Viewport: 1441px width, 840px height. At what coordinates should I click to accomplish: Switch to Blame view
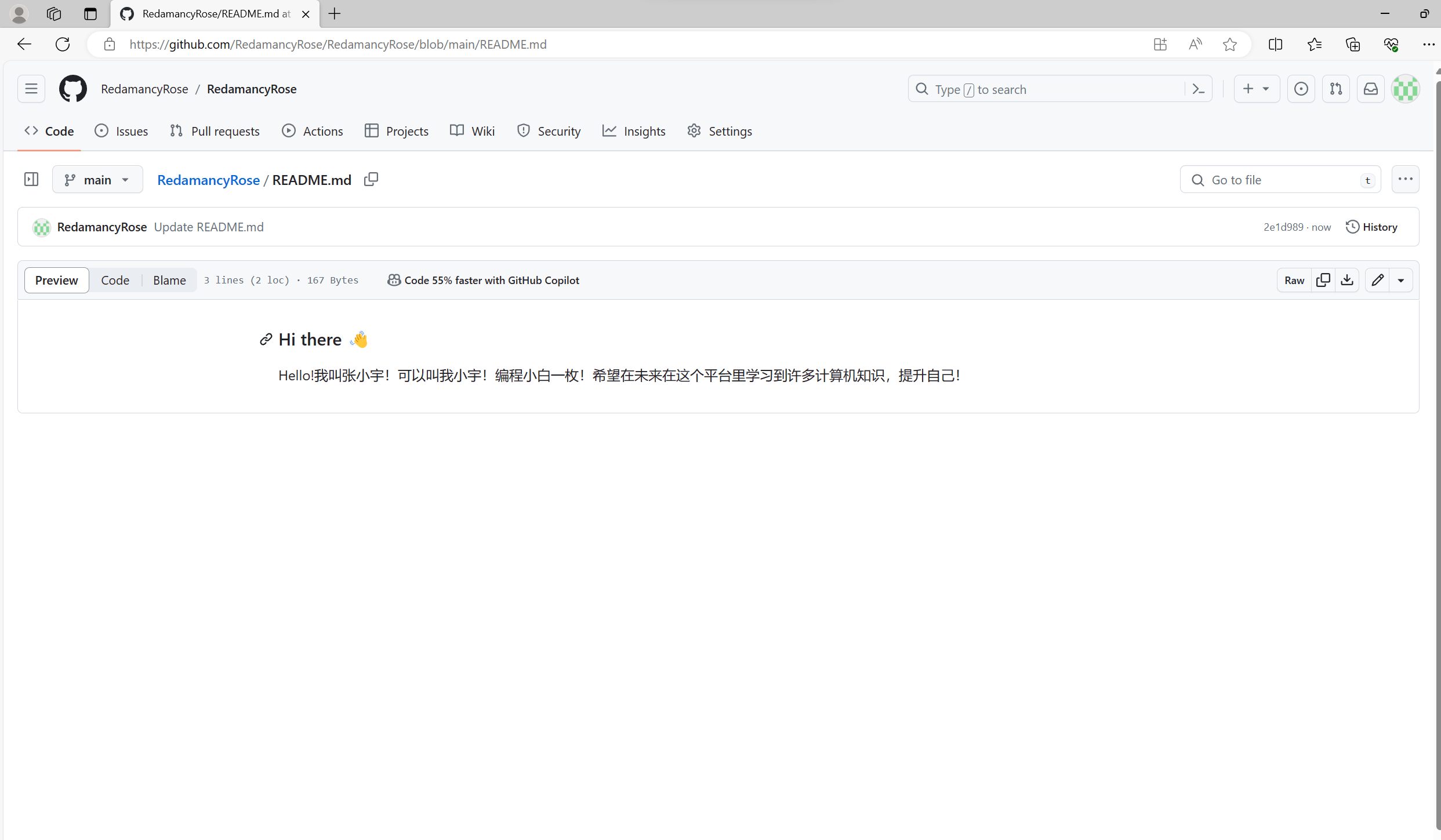pos(169,280)
